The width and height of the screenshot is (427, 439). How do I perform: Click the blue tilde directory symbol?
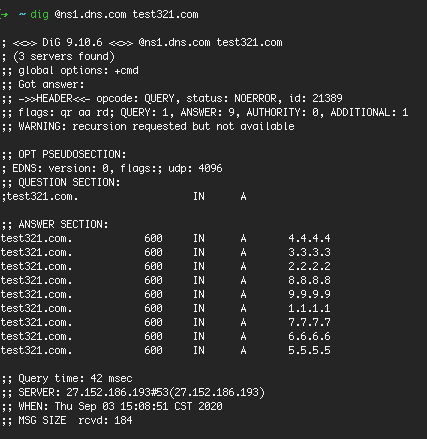(22, 15)
